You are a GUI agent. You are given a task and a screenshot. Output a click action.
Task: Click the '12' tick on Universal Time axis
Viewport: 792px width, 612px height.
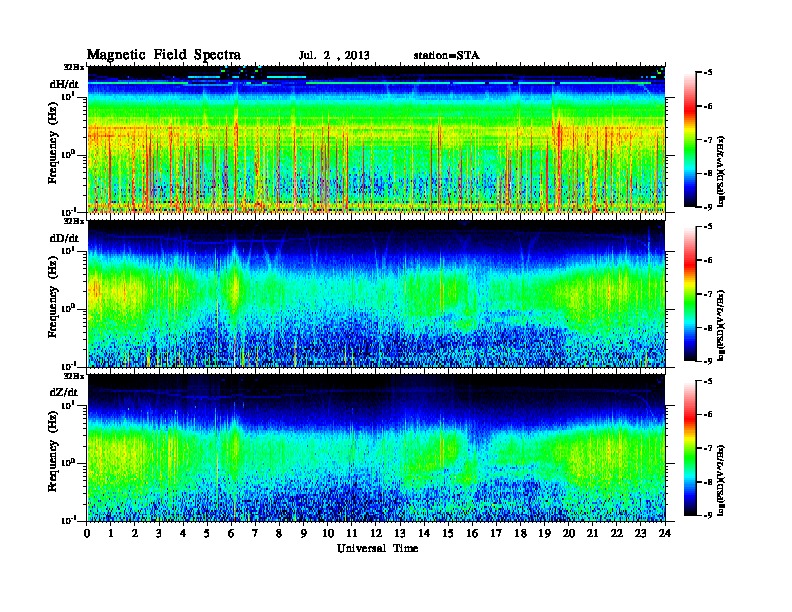pyautogui.click(x=376, y=533)
